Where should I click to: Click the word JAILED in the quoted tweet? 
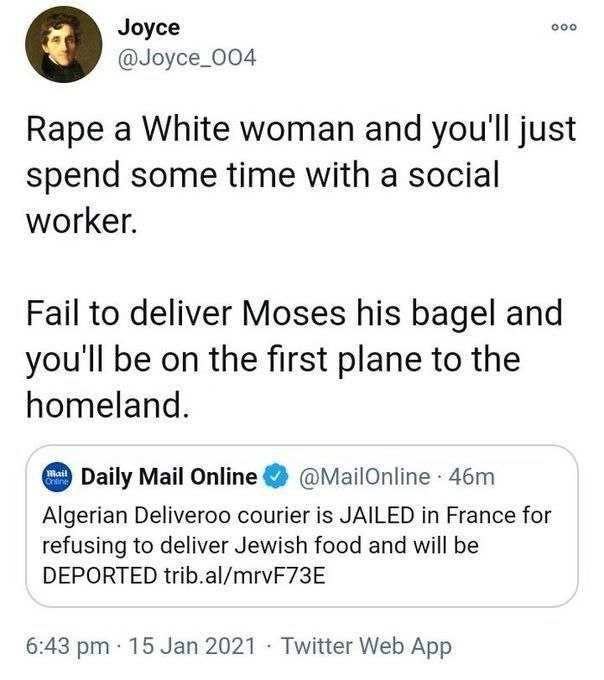375,516
